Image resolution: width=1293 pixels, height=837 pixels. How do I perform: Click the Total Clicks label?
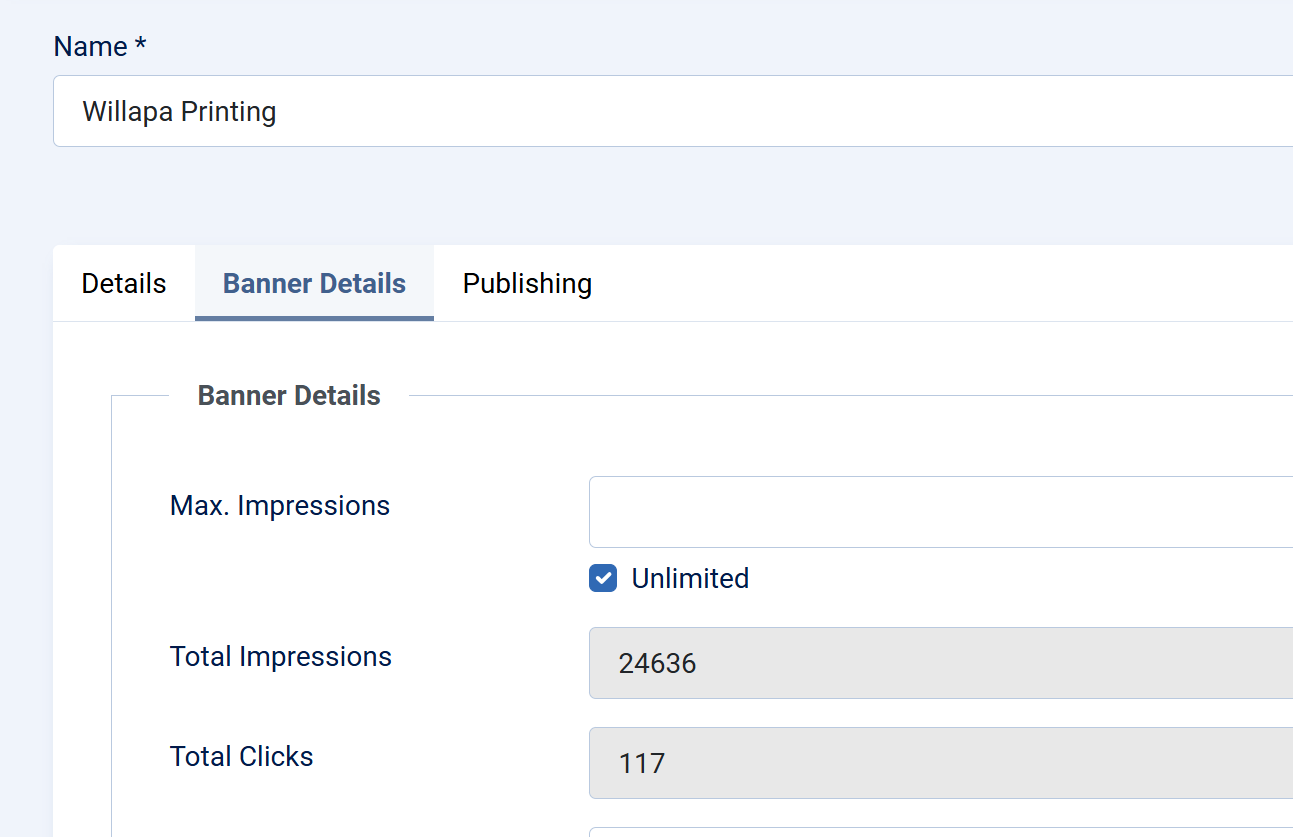242,757
